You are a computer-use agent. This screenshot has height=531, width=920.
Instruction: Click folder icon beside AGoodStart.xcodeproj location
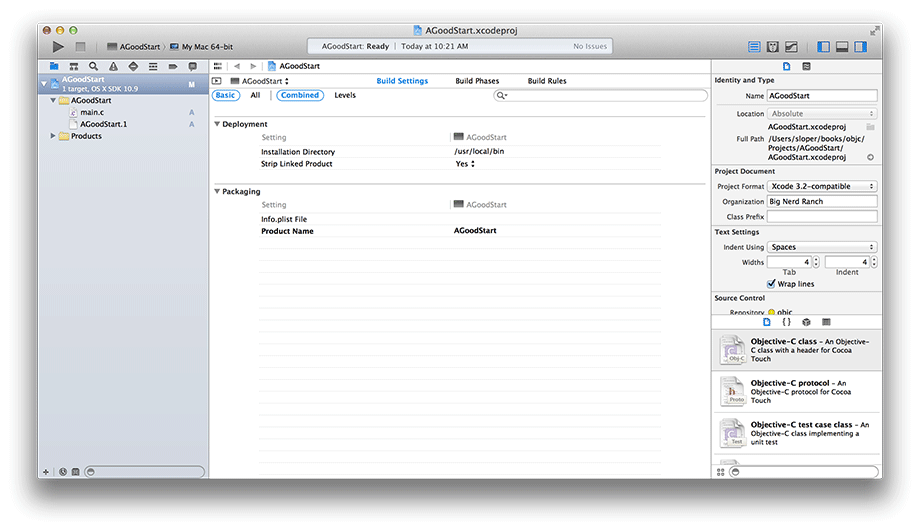click(871, 127)
